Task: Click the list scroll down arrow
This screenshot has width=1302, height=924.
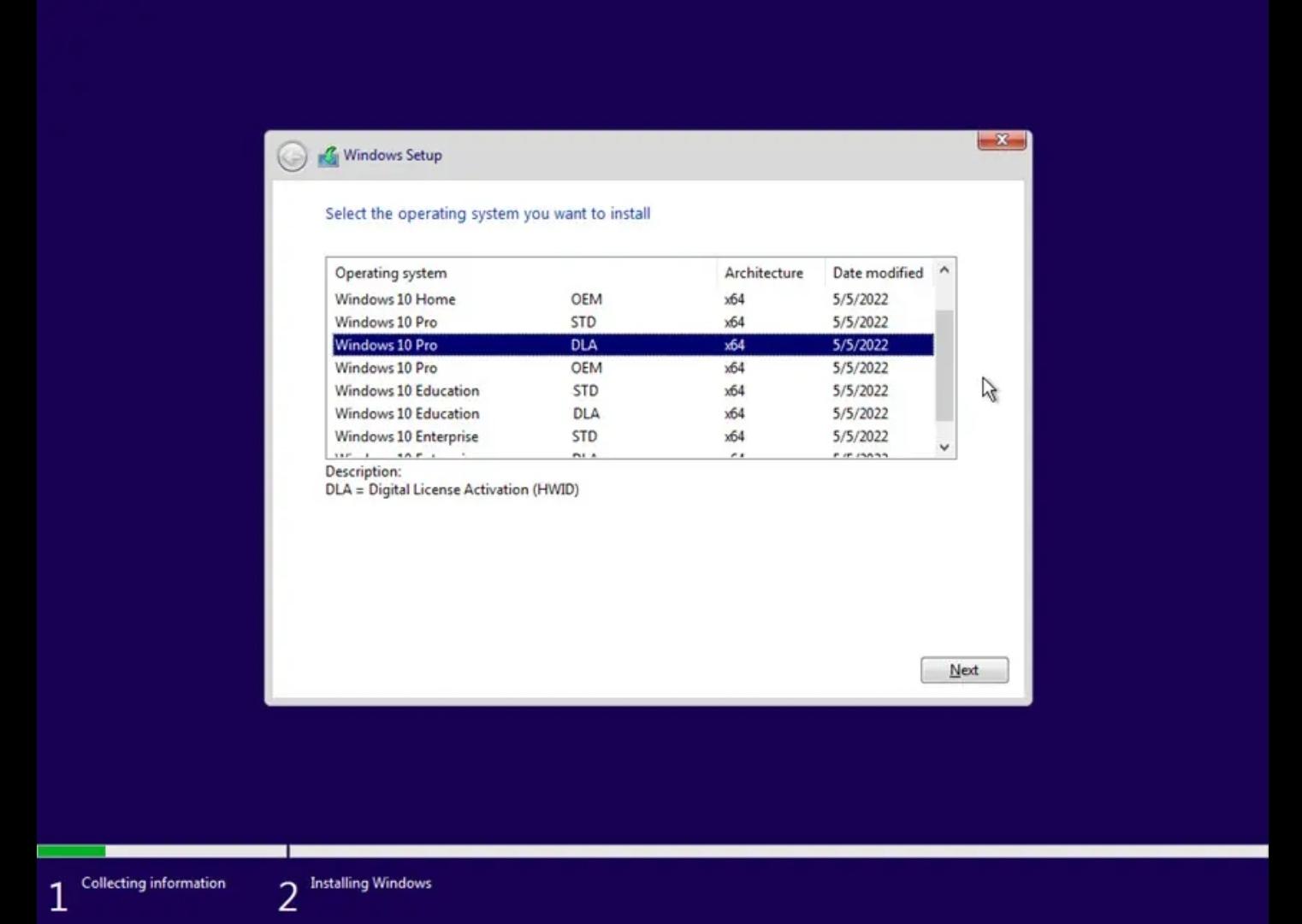Action: pos(944,447)
